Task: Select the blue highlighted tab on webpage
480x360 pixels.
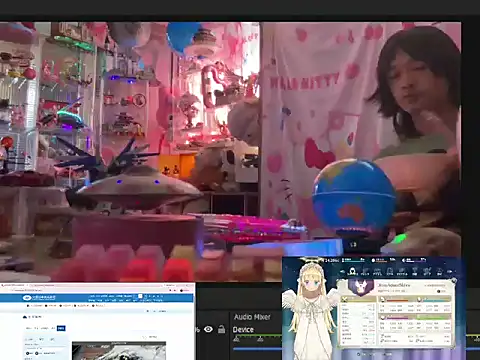Action: point(61,328)
